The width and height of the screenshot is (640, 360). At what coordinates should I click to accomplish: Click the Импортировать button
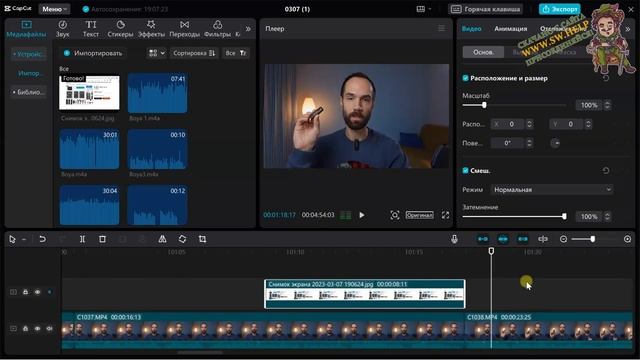[93, 53]
